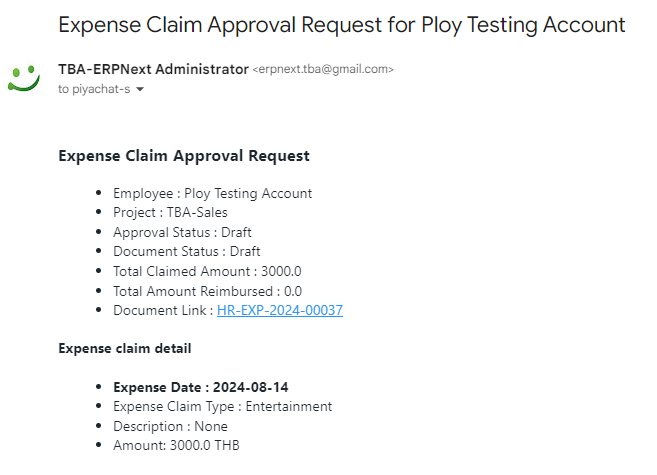Click the 'Expense claim detail' heading
Viewport: 657px width, 475px height.
(x=125, y=349)
